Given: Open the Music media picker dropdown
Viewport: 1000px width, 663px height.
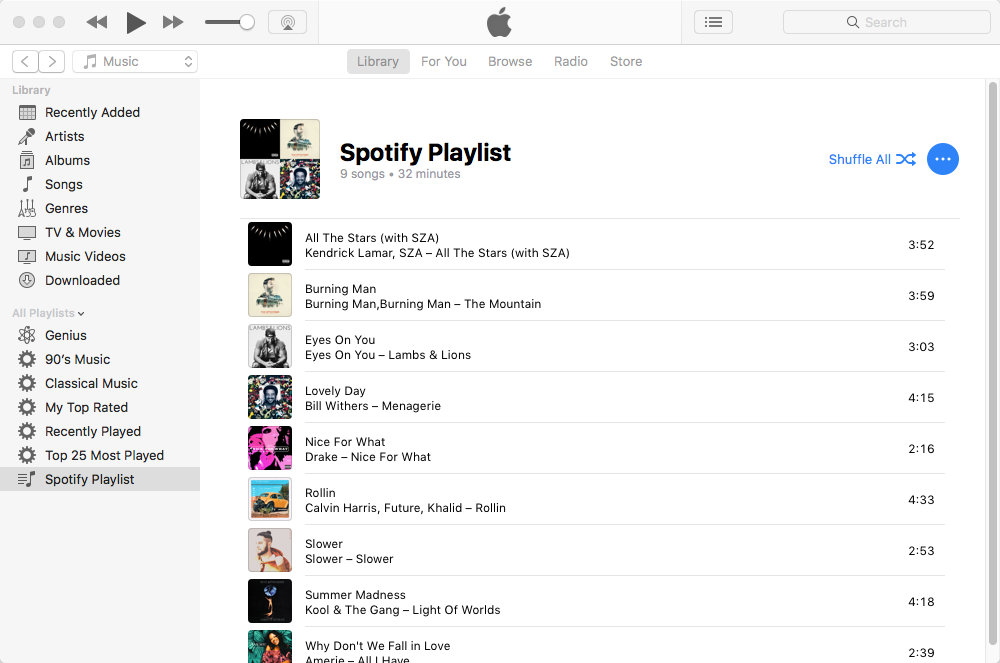Looking at the screenshot, I should [135, 61].
